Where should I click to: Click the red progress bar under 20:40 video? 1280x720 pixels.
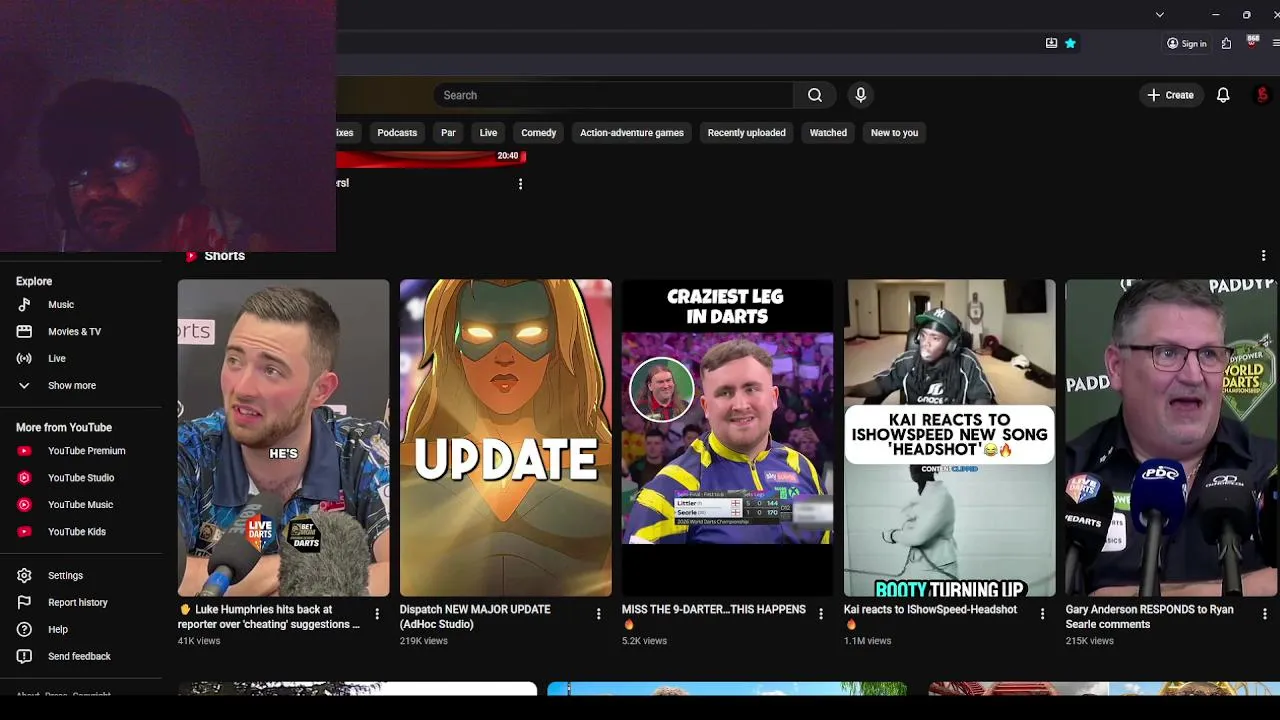point(431,162)
